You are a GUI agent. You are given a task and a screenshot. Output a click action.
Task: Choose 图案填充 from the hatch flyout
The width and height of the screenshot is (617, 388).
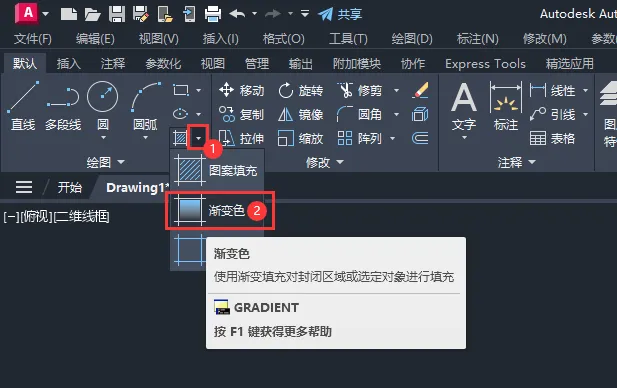(216, 170)
